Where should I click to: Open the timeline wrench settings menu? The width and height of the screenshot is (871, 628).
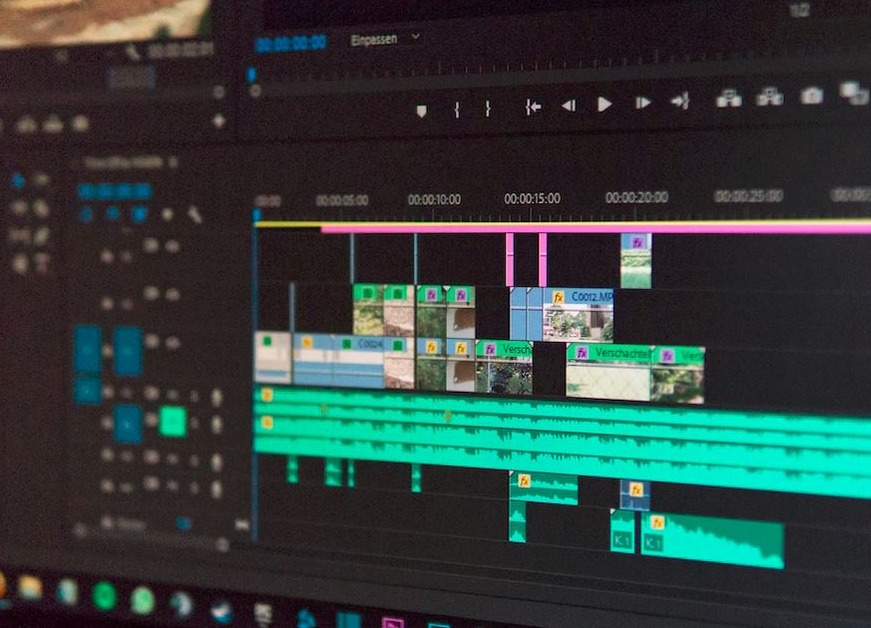[194, 214]
